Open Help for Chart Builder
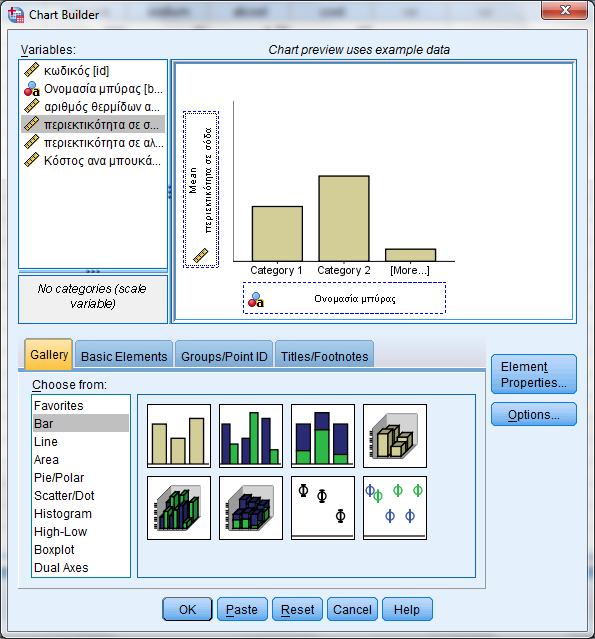The width and height of the screenshot is (595, 639). [x=407, y=609]
